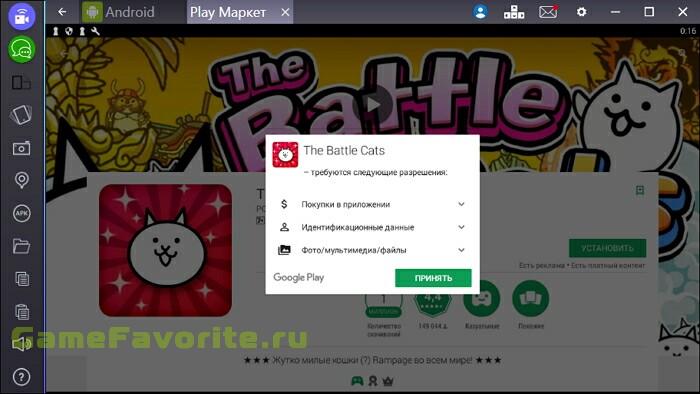
Task: Click the search magnifier on the banner
Action: click(x=682, y=53)
